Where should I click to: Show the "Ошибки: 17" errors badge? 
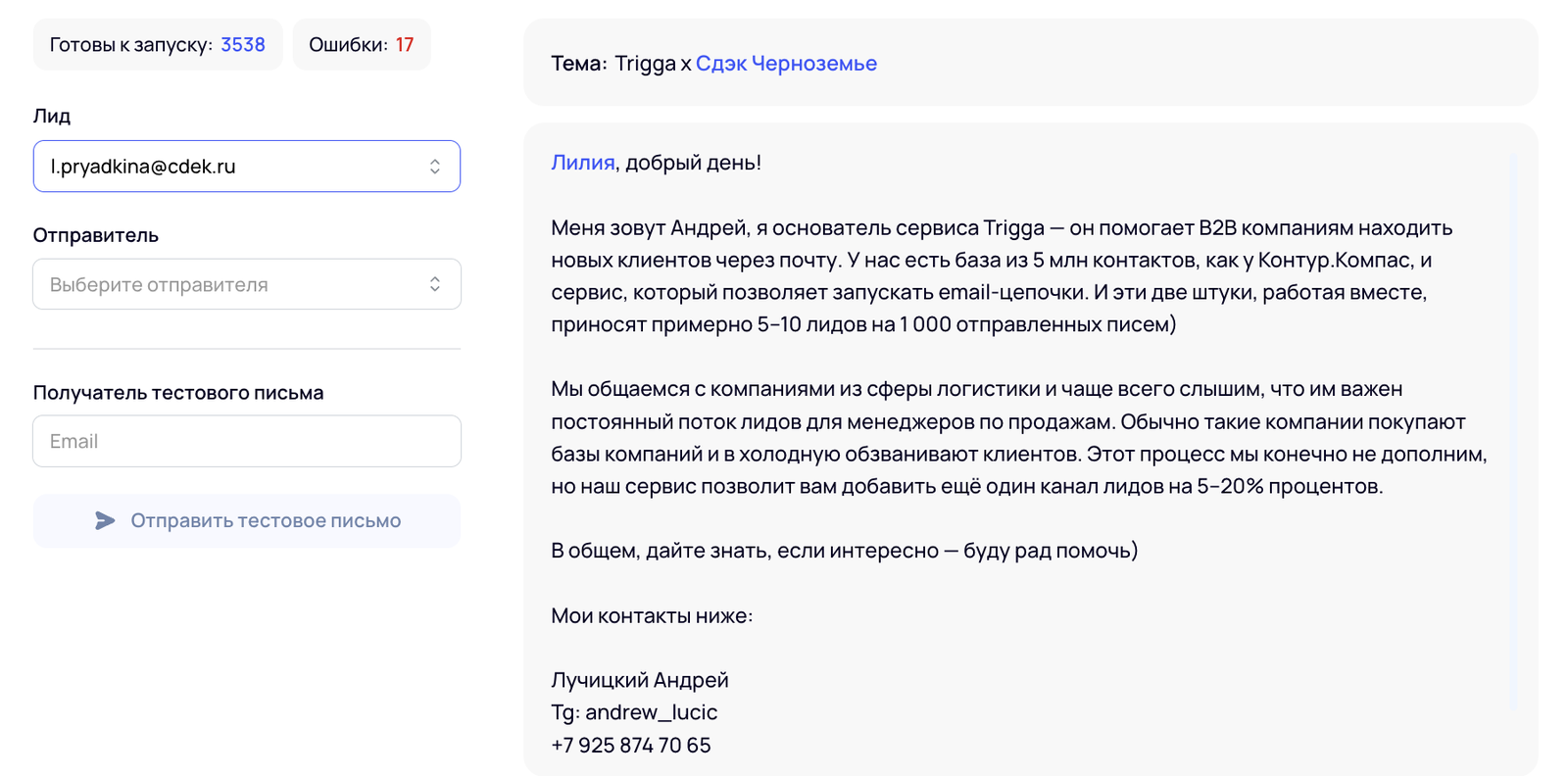[362, 45]
